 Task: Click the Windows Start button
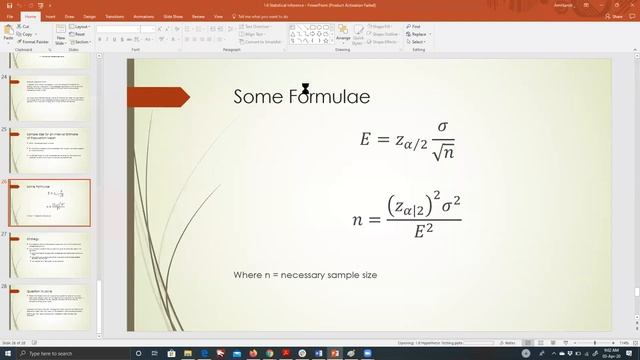(x=7, y=353)
